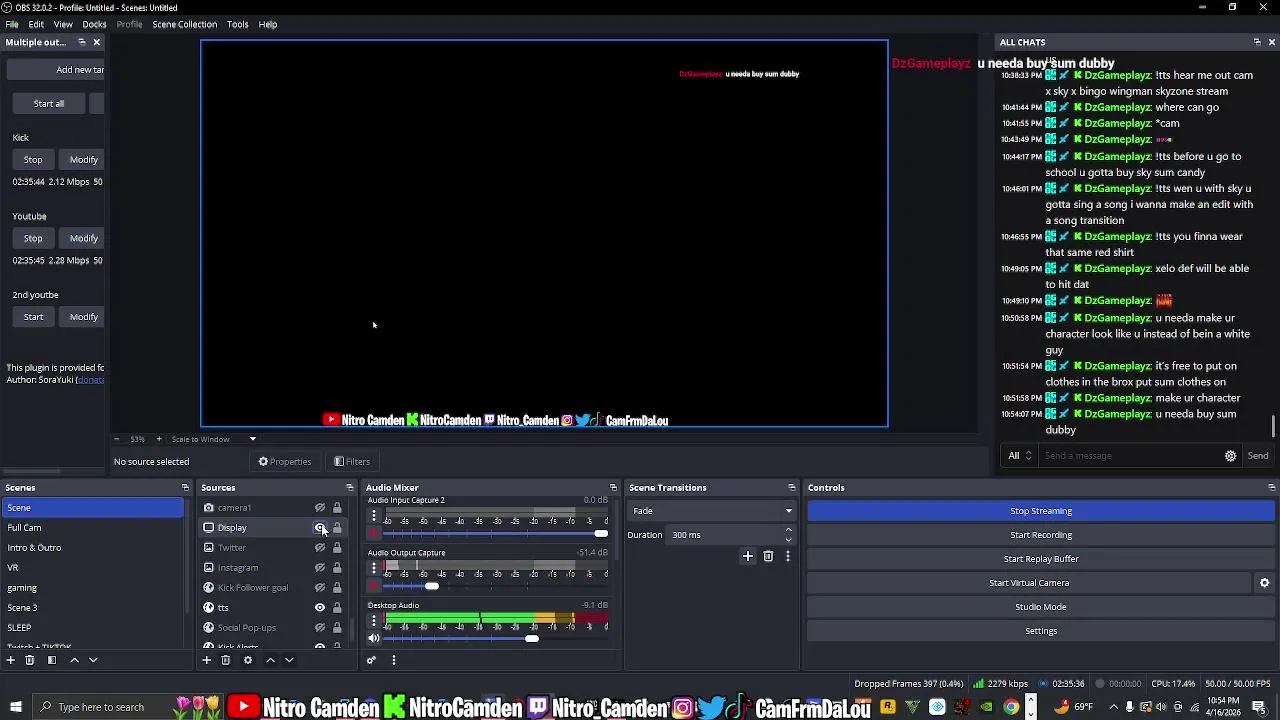Add a new scene with plus icon
1280x720 pixels.
click(x=11, y=660)
